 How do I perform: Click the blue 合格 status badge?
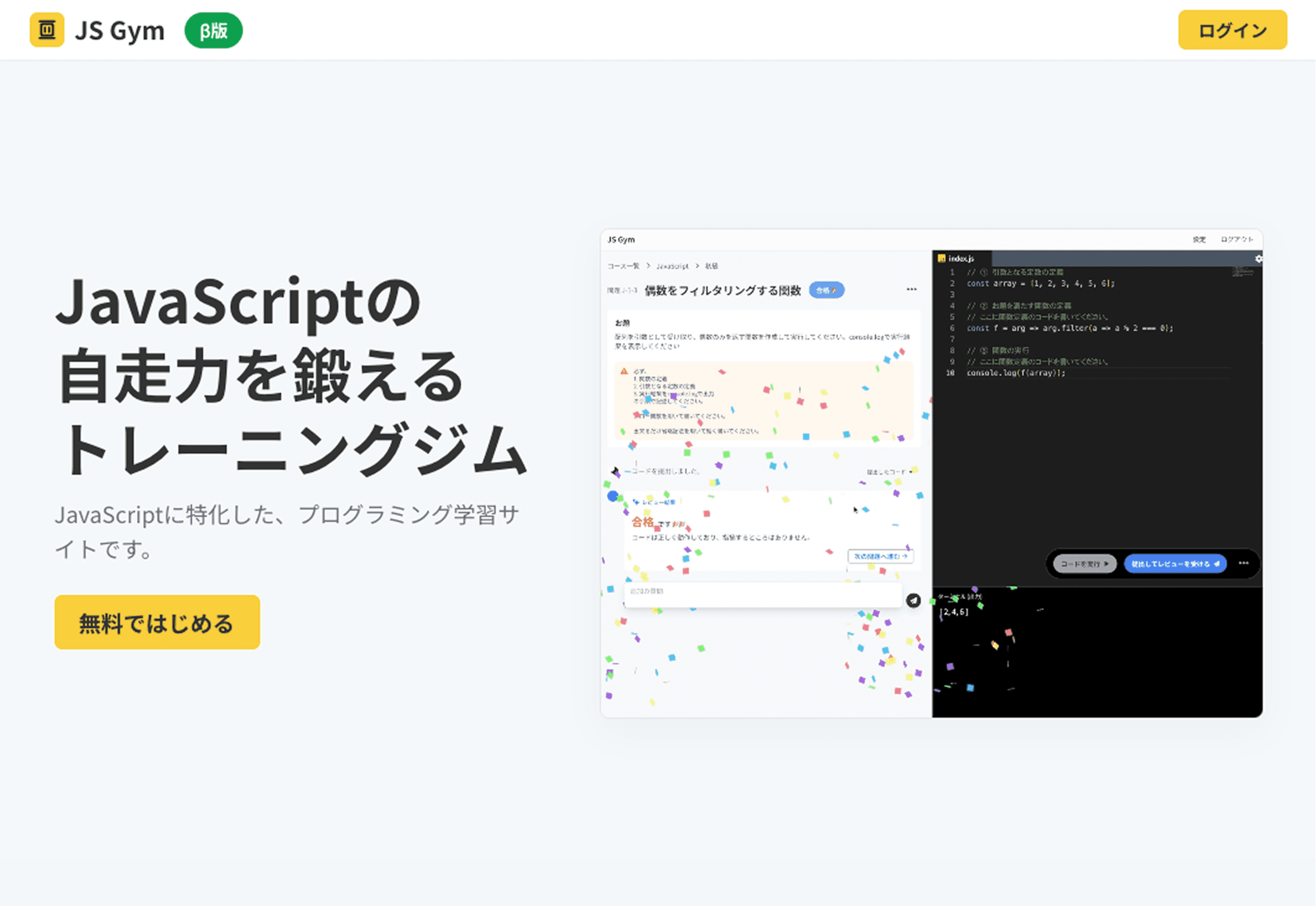(826, 290)
